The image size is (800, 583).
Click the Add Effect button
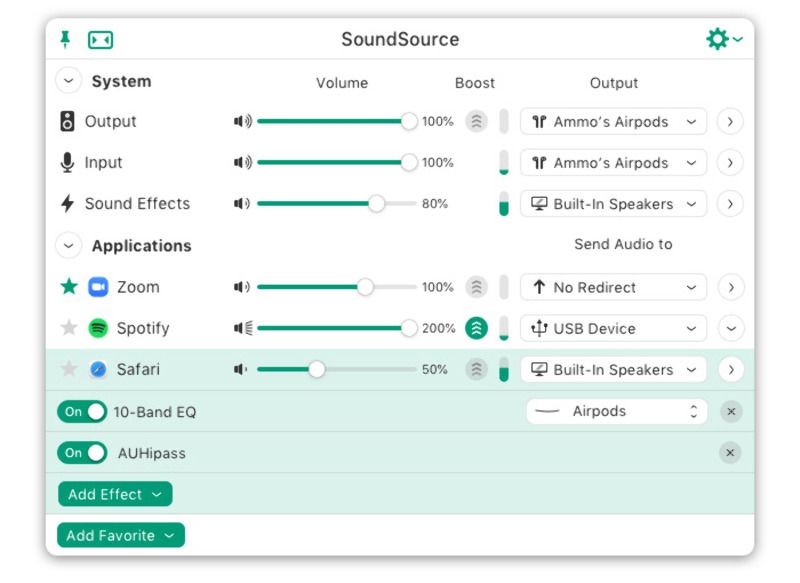point(114,494)
